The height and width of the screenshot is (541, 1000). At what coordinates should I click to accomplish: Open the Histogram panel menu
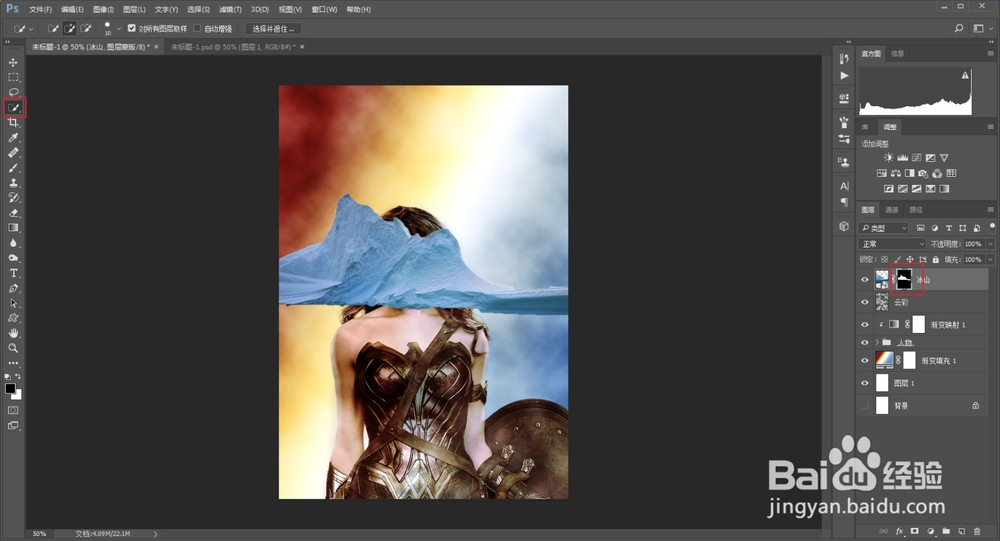(x=990, y=54)
